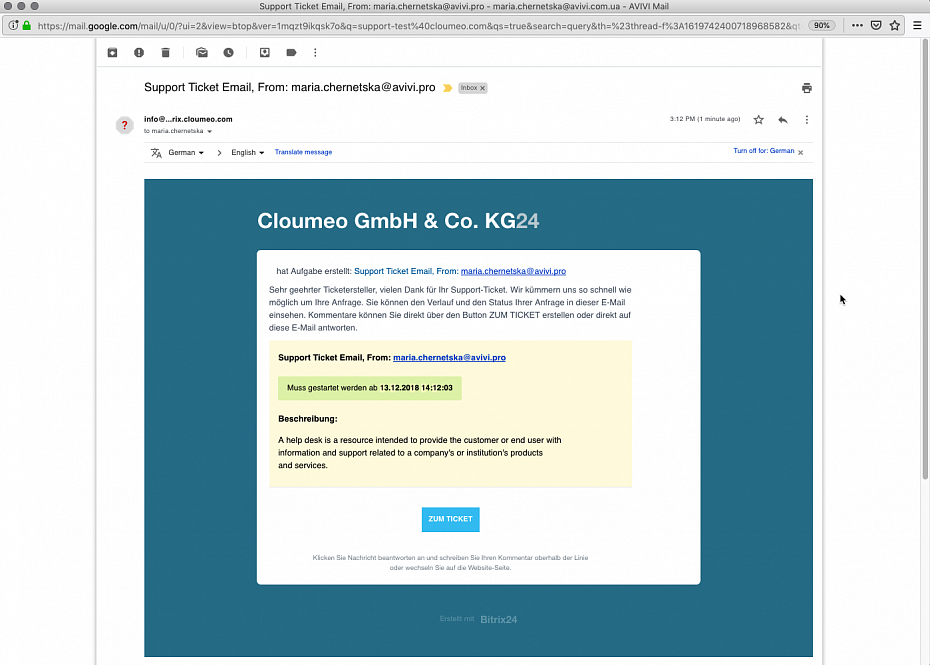
Task: Mark as unread with the envelope icon
Action: click(202, 53)
